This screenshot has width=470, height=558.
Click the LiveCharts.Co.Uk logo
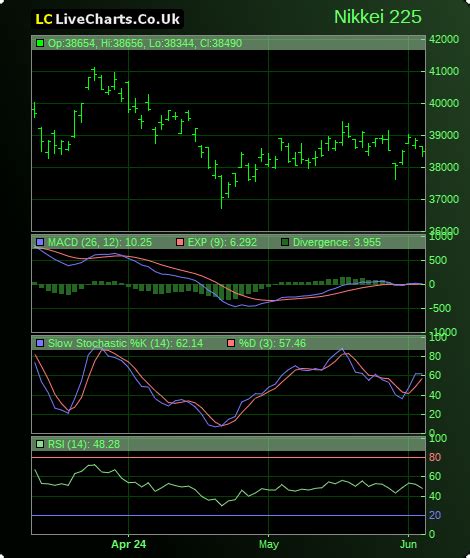(107, 19)
